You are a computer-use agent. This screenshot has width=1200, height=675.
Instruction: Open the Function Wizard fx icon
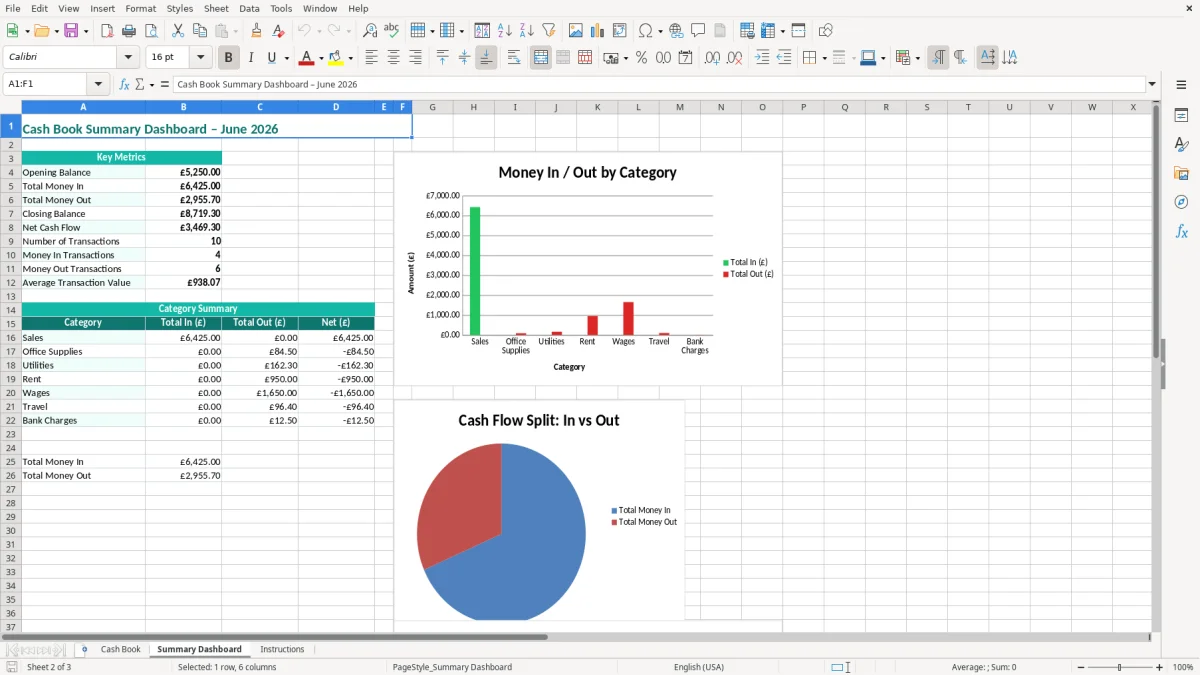124,85
